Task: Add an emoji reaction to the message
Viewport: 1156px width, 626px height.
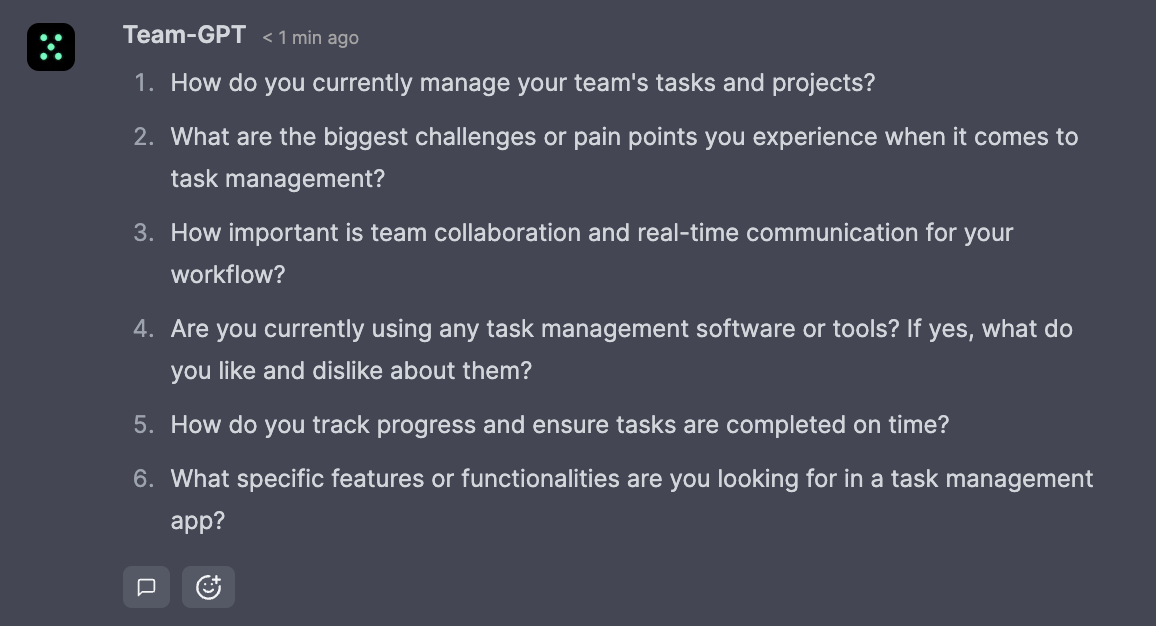Action: click(208, 587)
